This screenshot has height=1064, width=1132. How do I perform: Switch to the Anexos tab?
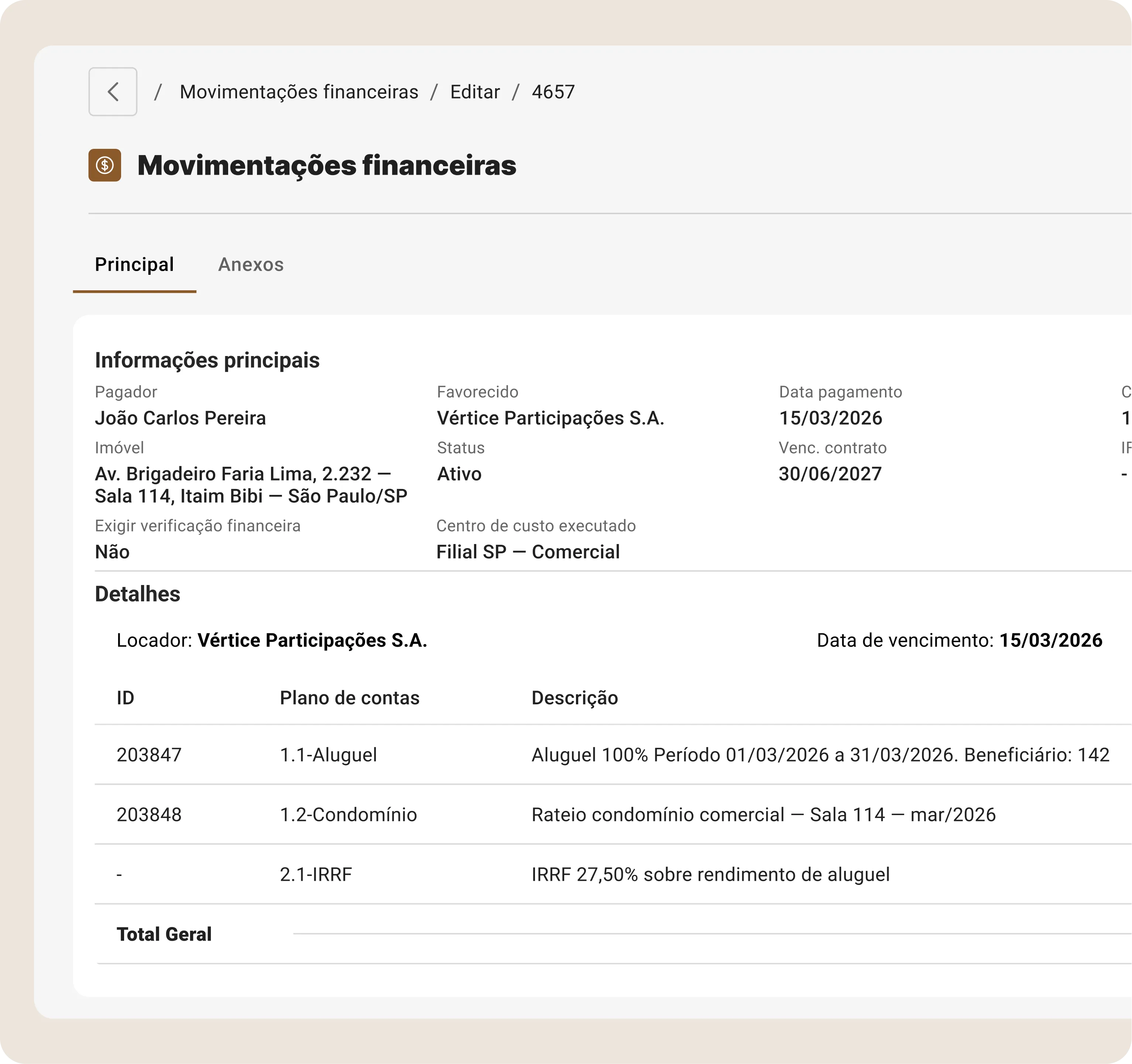pyautogui.click(x=251, y=264)
